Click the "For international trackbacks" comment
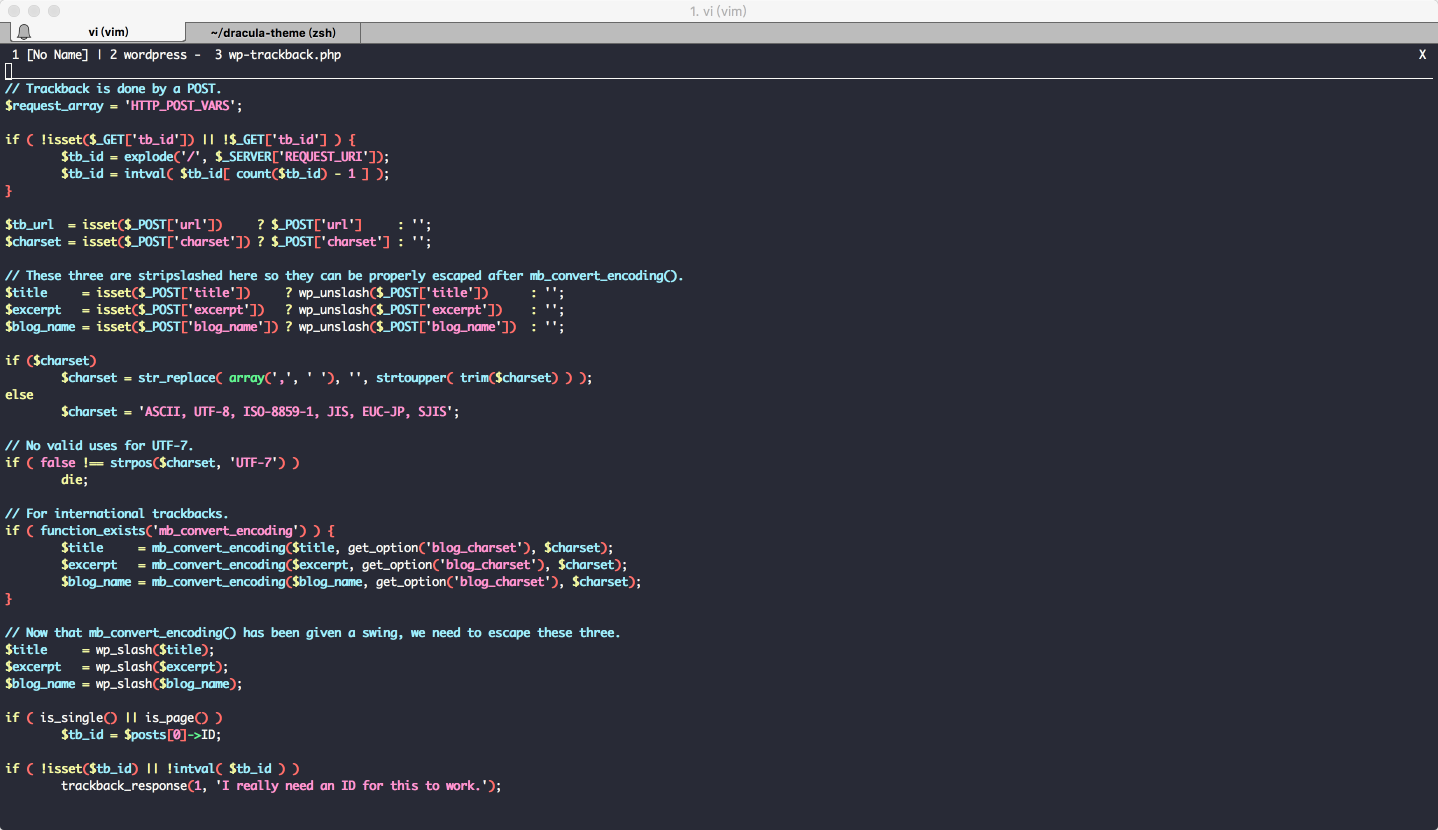 (117, 514)
